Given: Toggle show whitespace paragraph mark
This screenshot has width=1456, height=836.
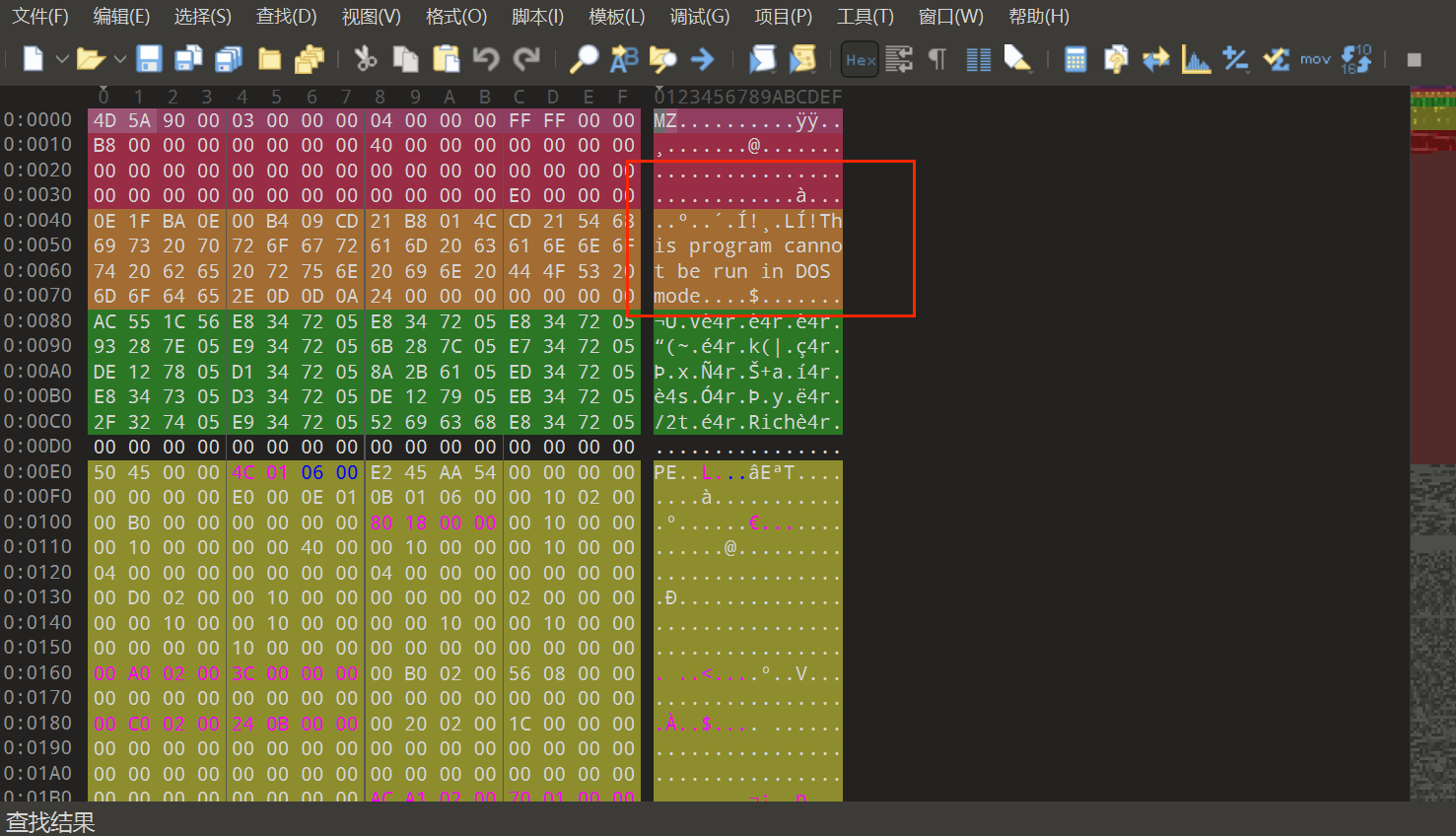Looking at the screenshot, I should (937, 59).
